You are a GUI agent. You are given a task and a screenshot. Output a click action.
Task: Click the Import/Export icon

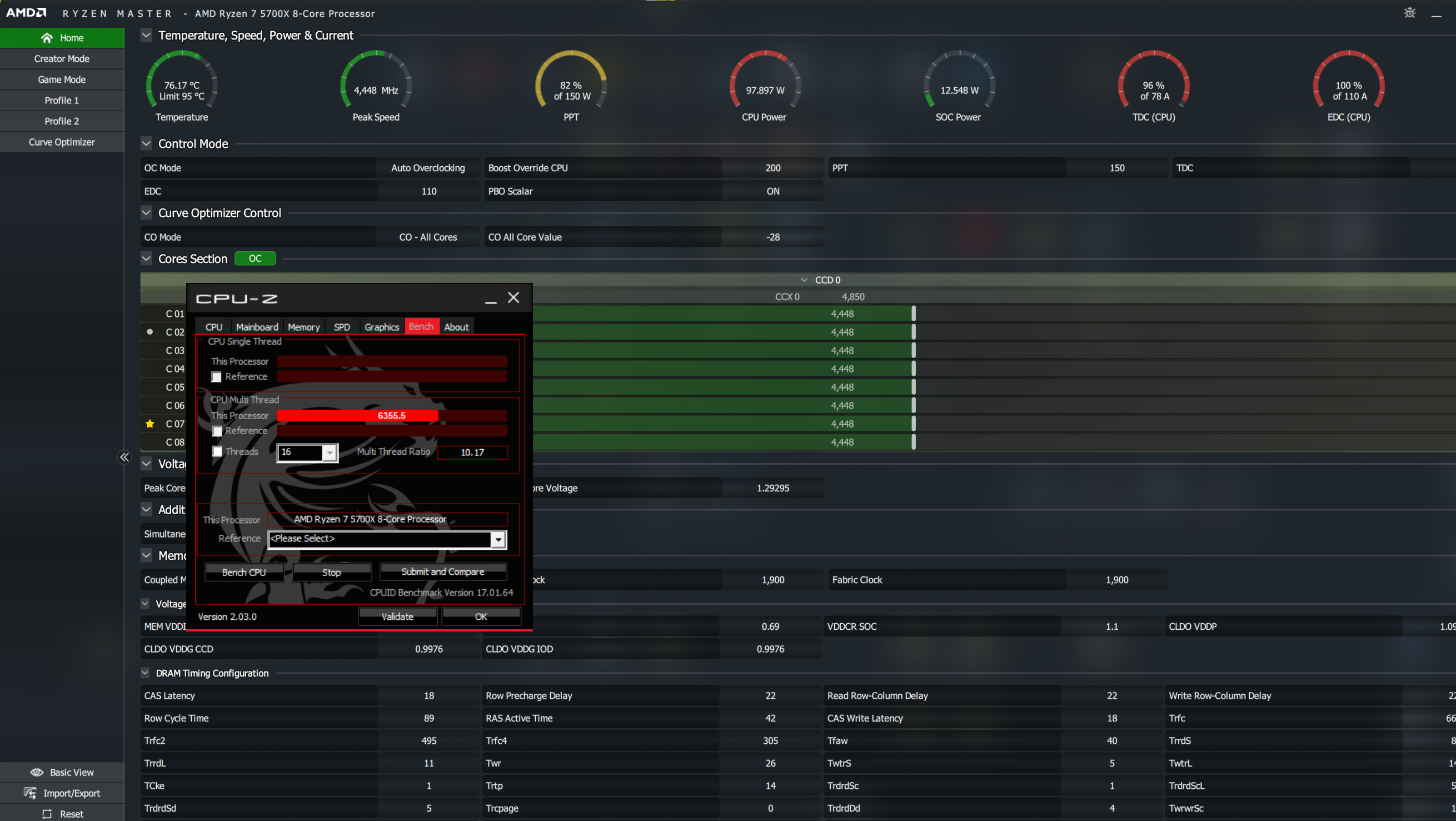coord(31,793)
